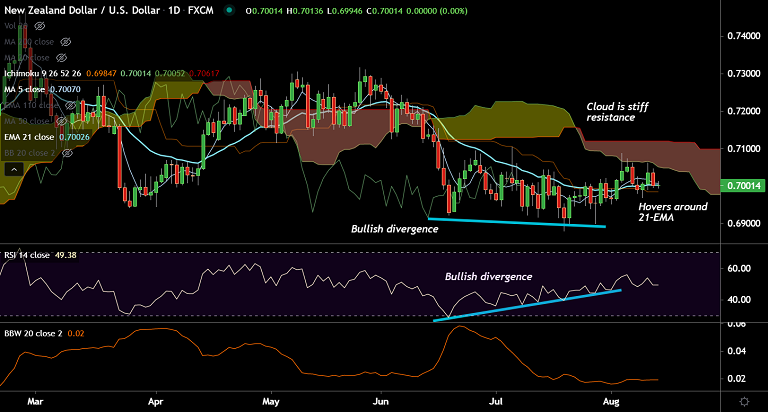The height and width of the screenshot is (412, 768).
Task: Click the 0.73000 price axis label
Action: click(x=744, y=73)
